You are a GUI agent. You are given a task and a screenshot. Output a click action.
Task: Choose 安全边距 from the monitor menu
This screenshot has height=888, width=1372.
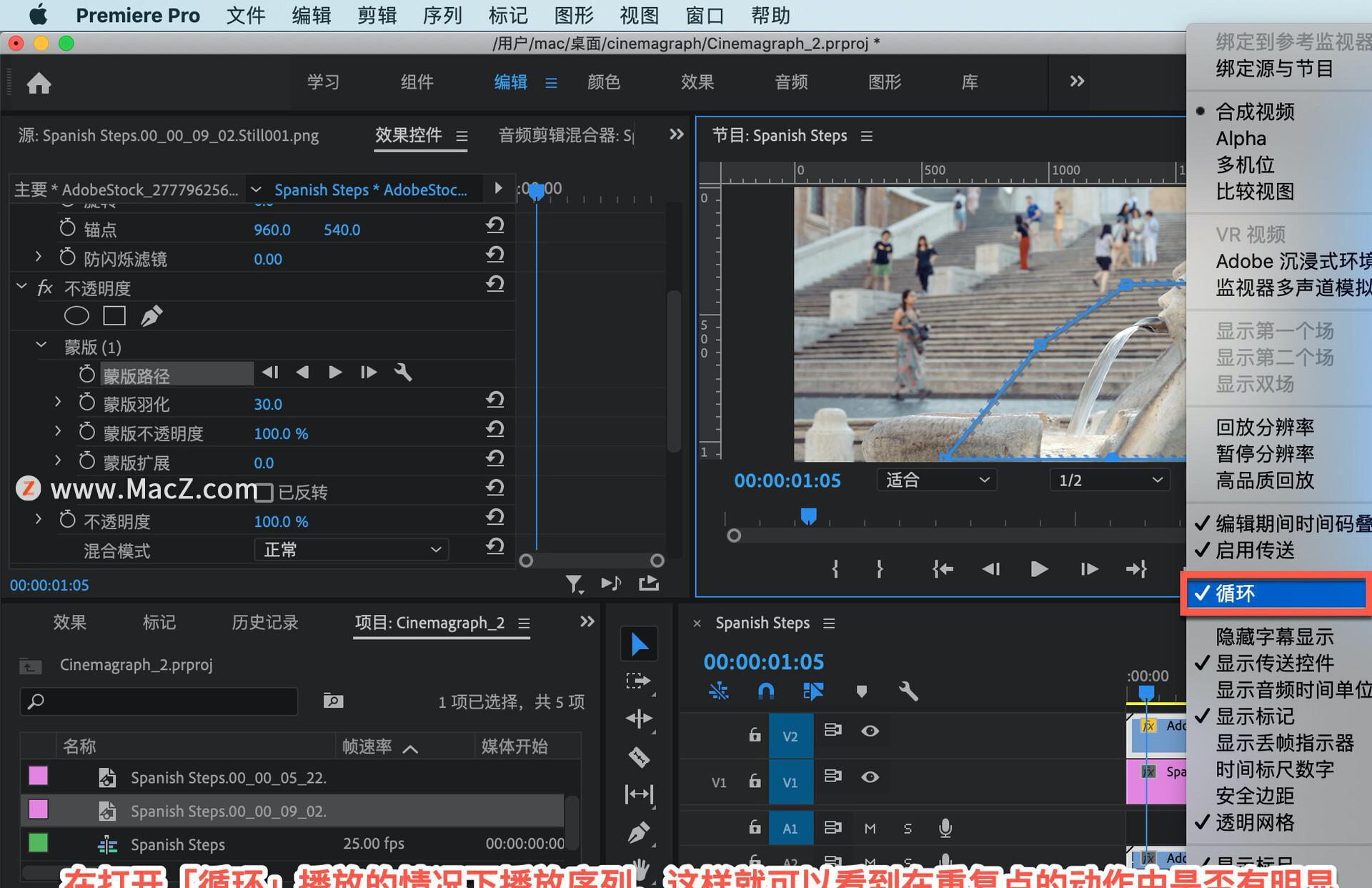[1255, 796]
